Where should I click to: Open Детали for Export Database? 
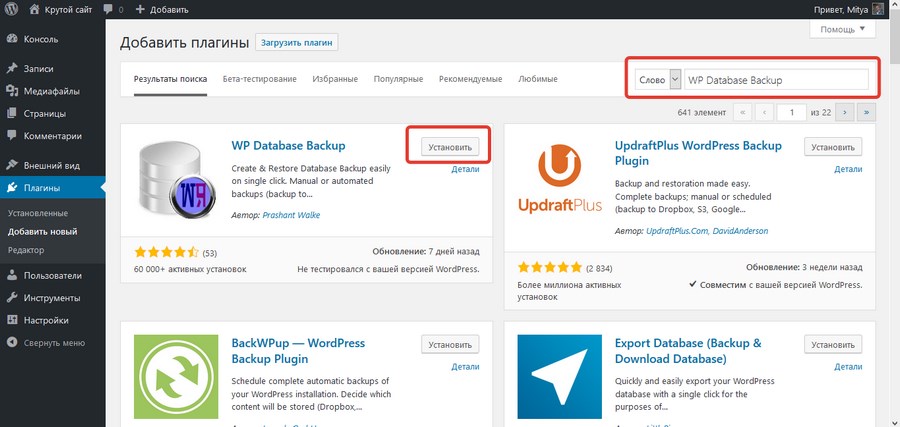tap(848, 366)
